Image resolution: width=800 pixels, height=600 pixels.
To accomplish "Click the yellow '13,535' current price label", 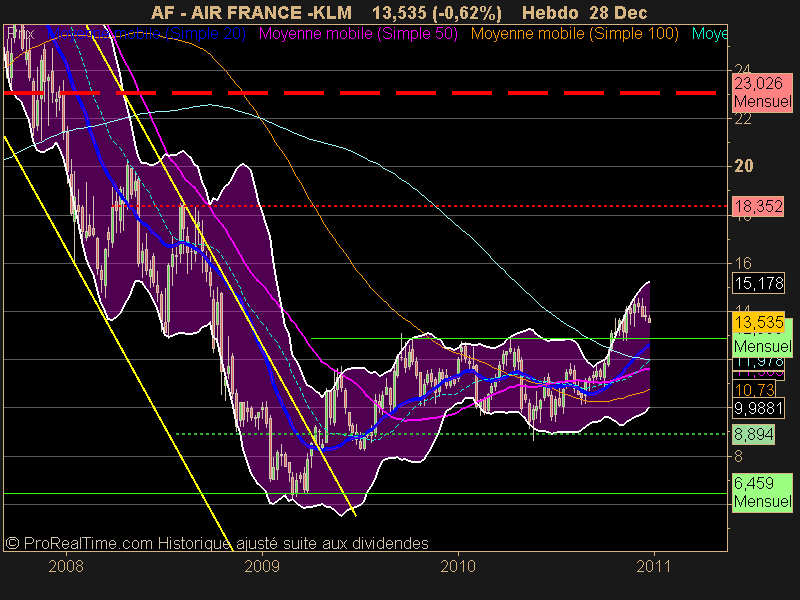I will tap(758, 322).
